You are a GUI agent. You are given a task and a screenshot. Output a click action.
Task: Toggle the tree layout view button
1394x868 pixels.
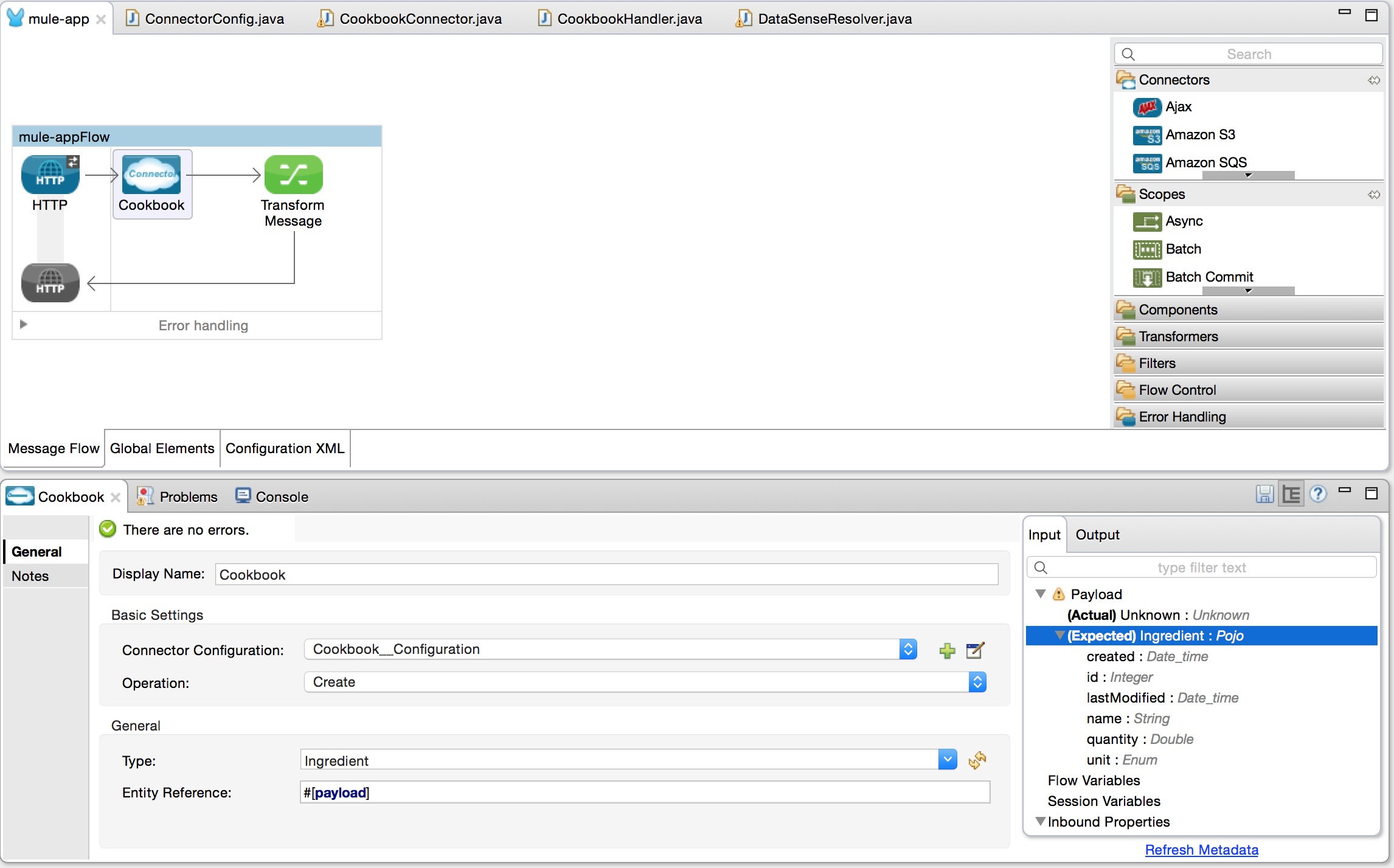point(1291,495)
